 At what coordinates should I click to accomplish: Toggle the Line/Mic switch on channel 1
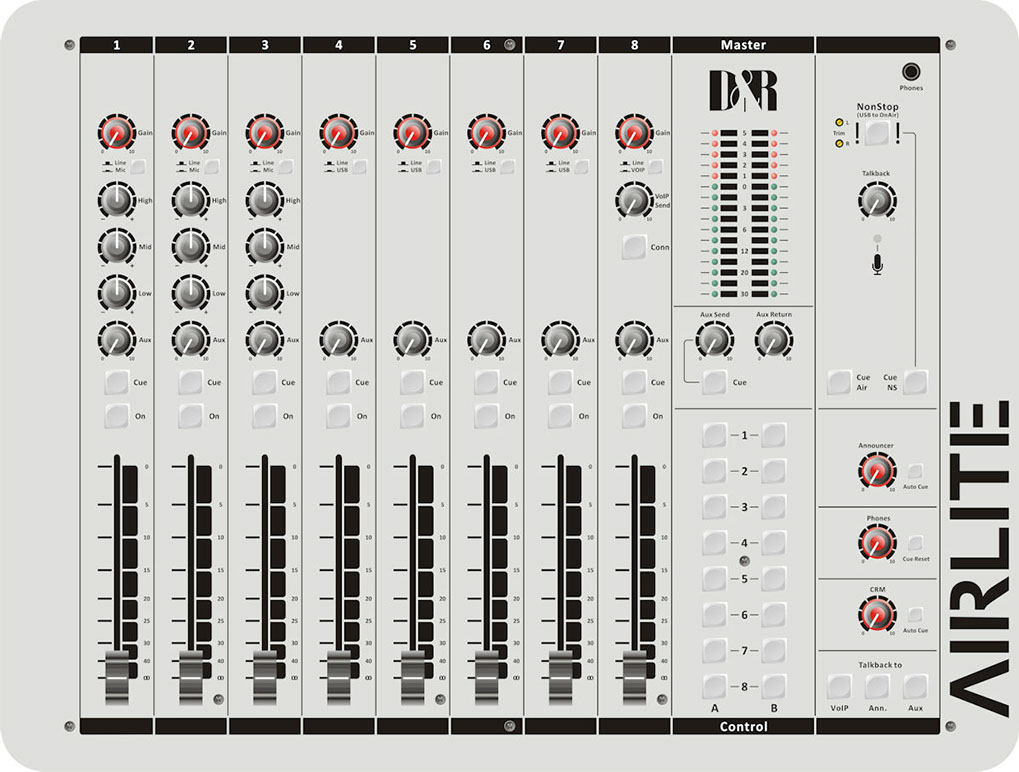[x=136, y=165]
